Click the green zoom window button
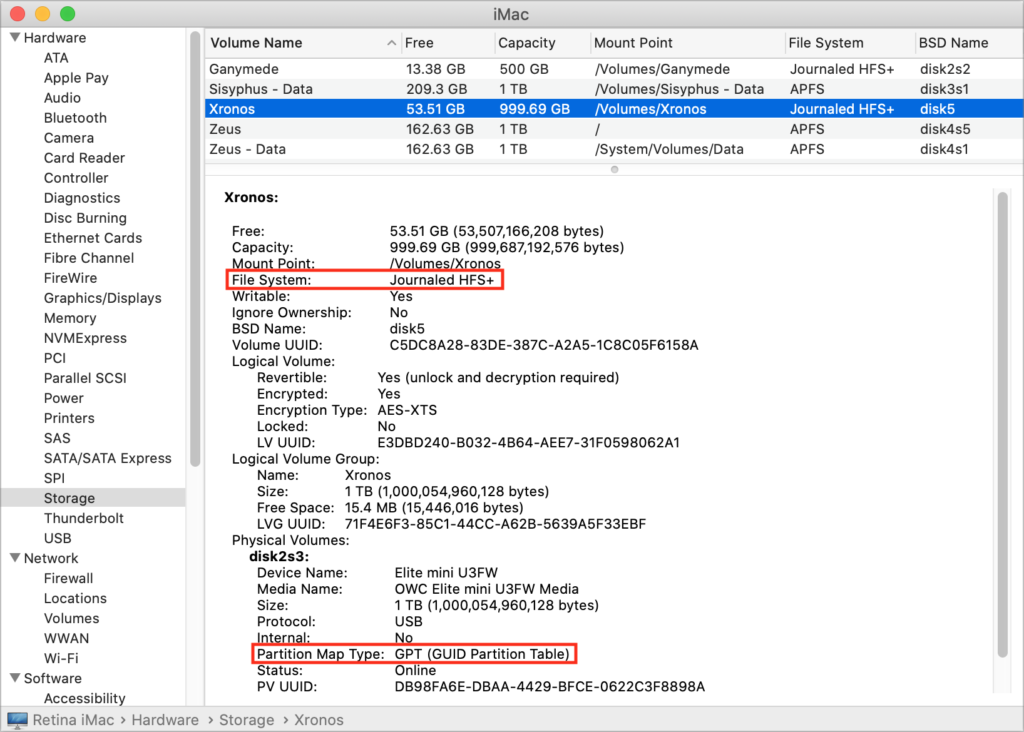This screenshot has width=1024, height=732. click(x=67, y=15)
